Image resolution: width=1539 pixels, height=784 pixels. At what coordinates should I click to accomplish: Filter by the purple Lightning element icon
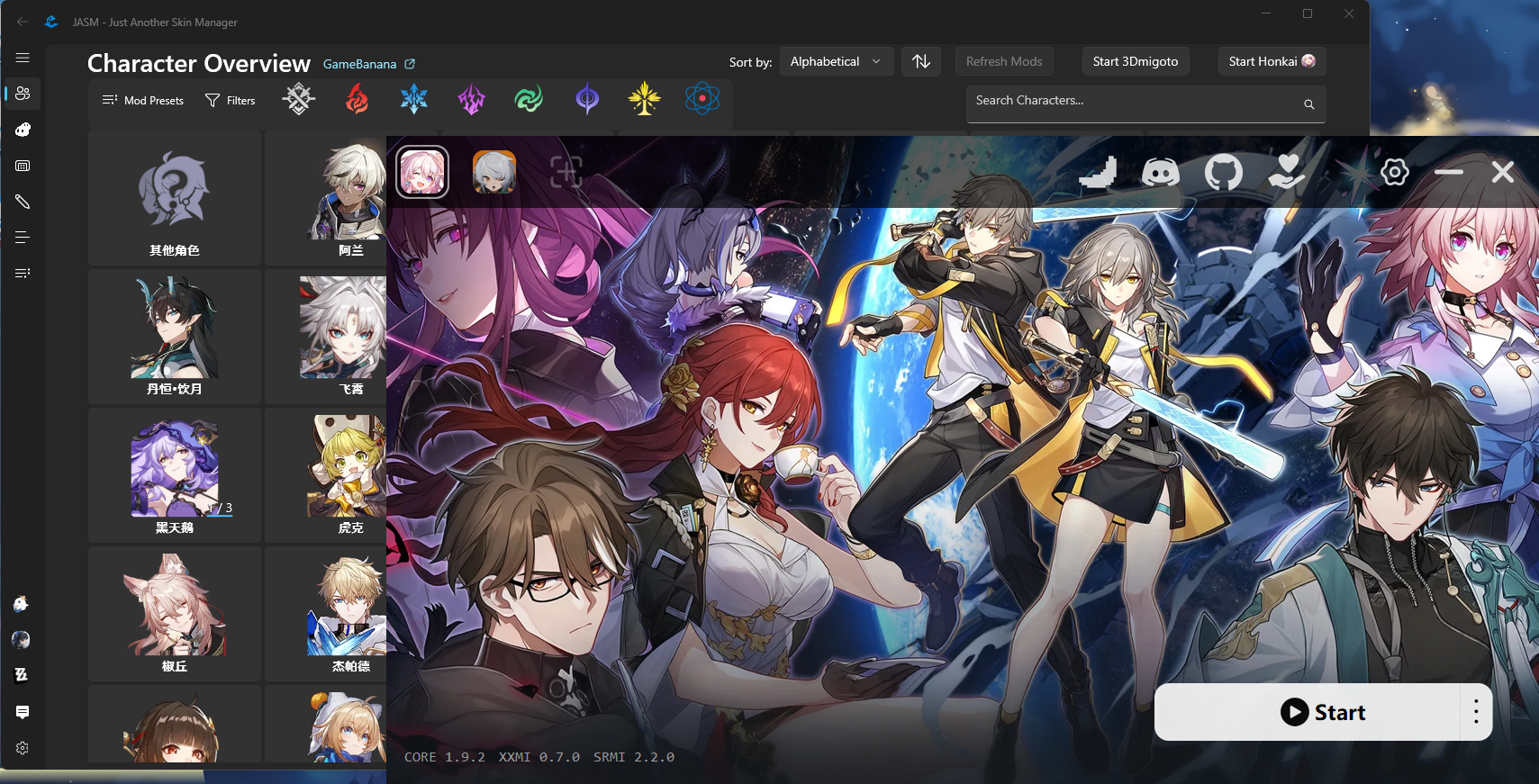pyautogui.click(x=471, y=99)
